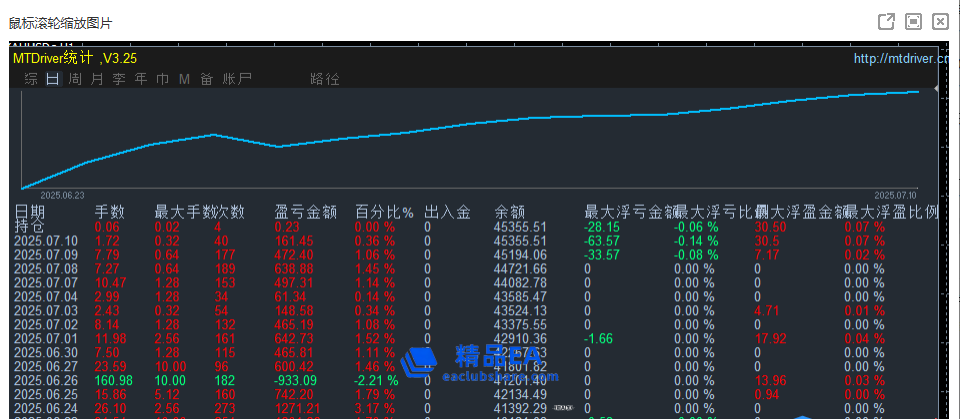The image size is (960, 419).
Task: Select the 2025.07.02 date row
Action: pyautogui.click(x=46, y=325)
